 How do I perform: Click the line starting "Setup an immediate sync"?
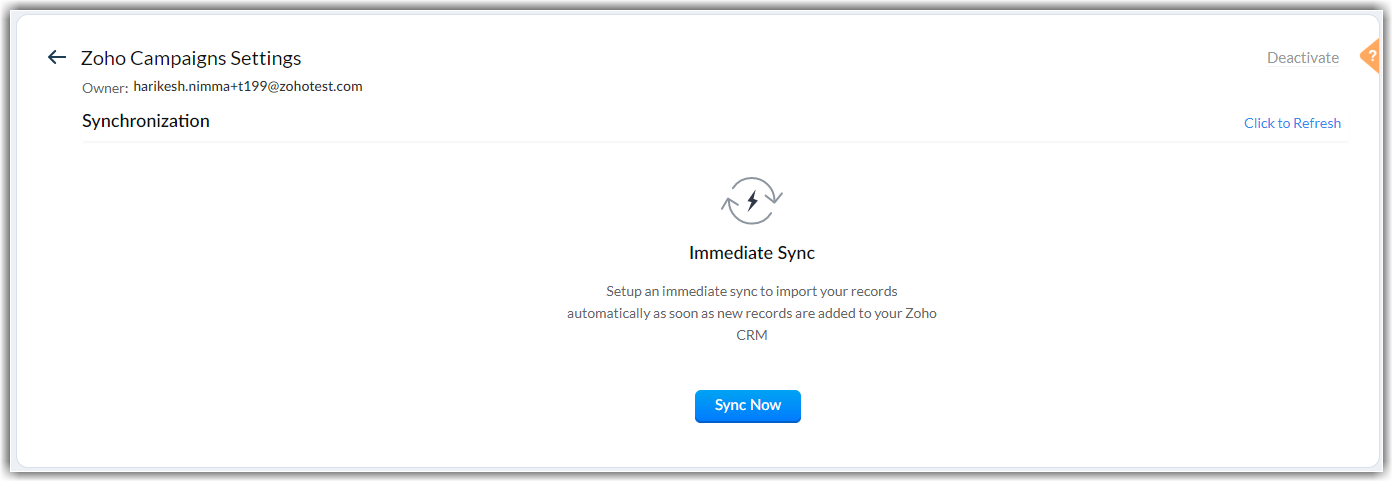coord(752,292)
